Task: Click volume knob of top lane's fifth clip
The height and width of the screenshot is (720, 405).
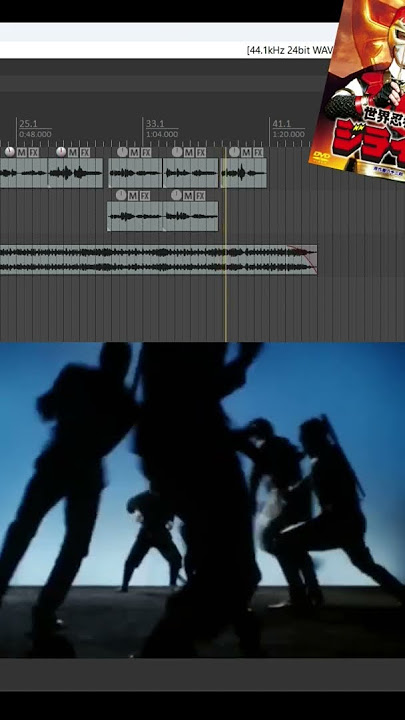Action: pyautogui.click(x=234, y=152)
